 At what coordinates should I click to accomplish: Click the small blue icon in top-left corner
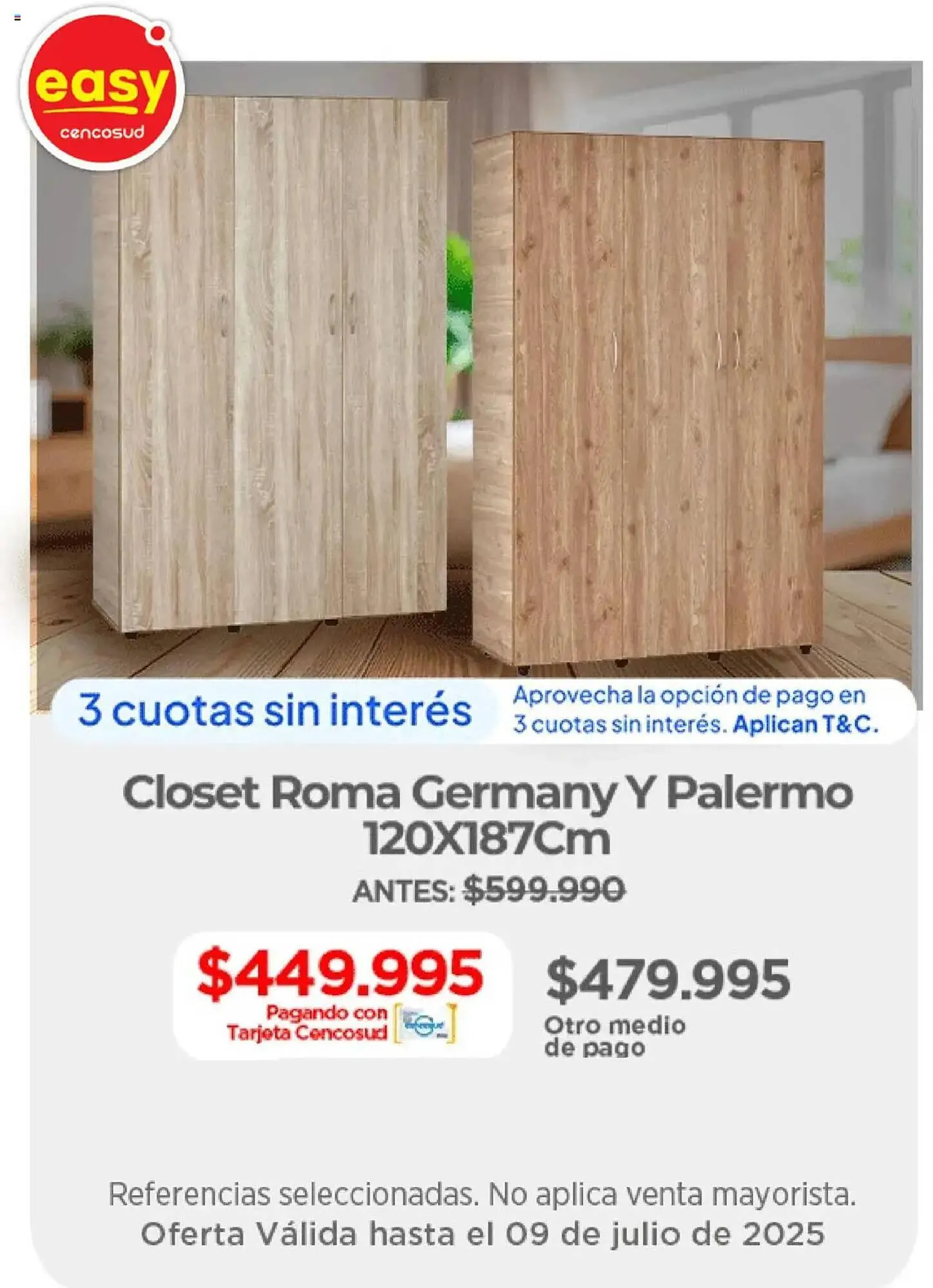[17, 17]
